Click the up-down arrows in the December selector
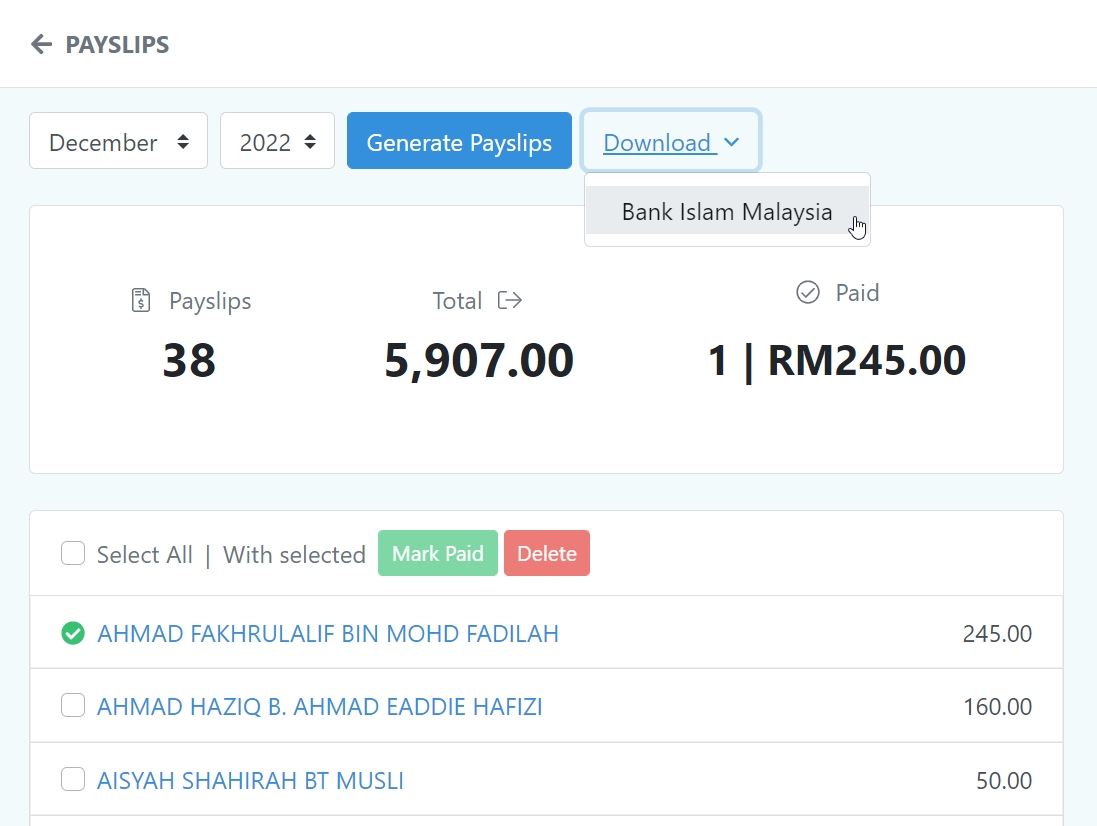The height and width of the screenshot is (826, 1097). click(x=183, y=142)
